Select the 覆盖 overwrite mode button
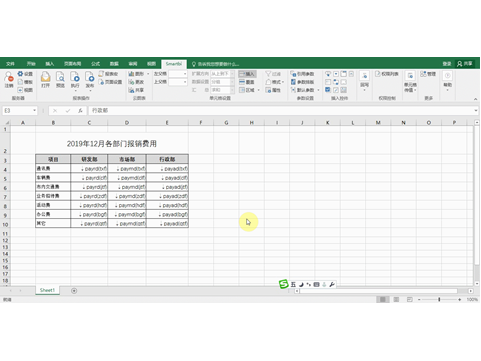Viewport: 481px width, 361px height. 247,82
